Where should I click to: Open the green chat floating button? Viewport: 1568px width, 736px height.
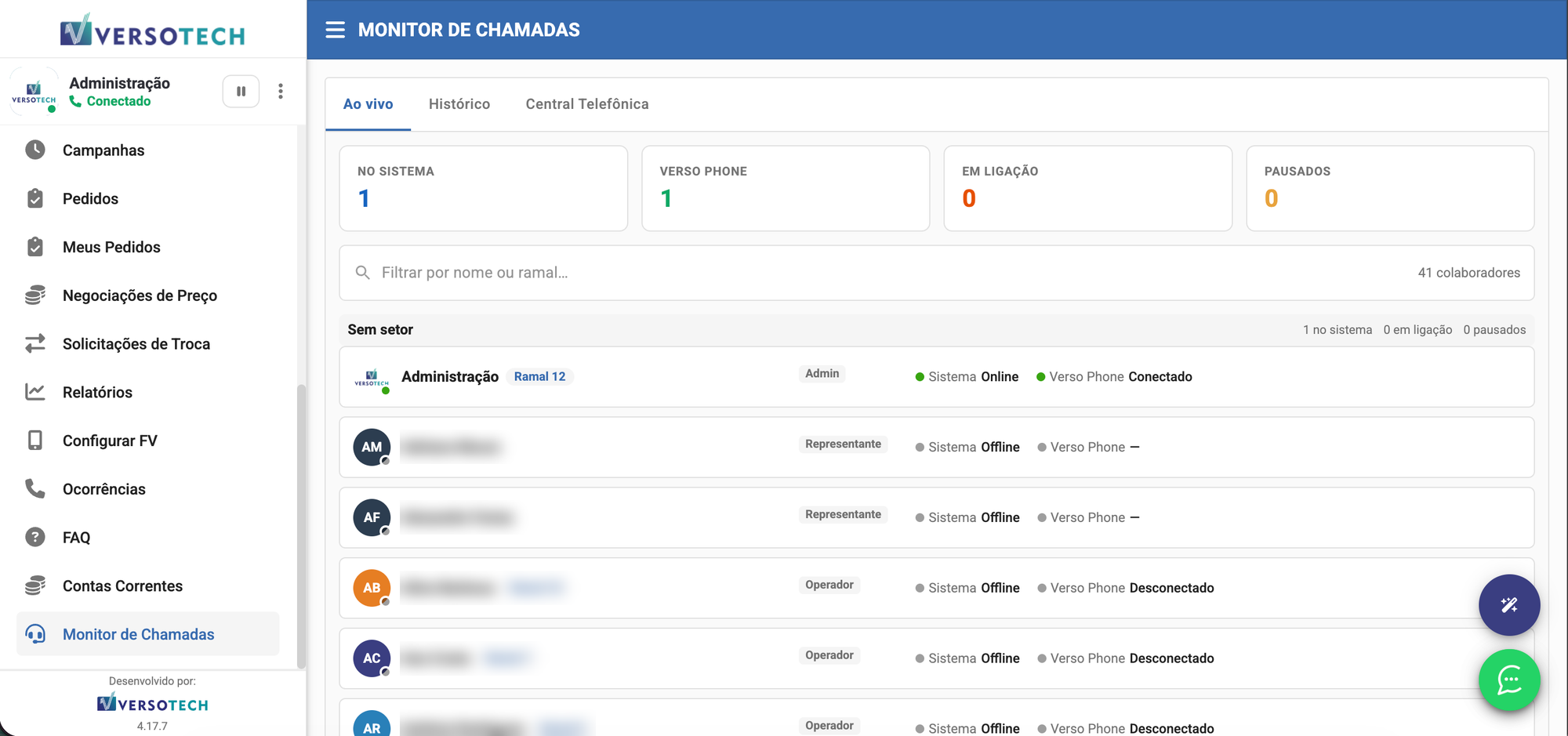[x=1509, y=680]
